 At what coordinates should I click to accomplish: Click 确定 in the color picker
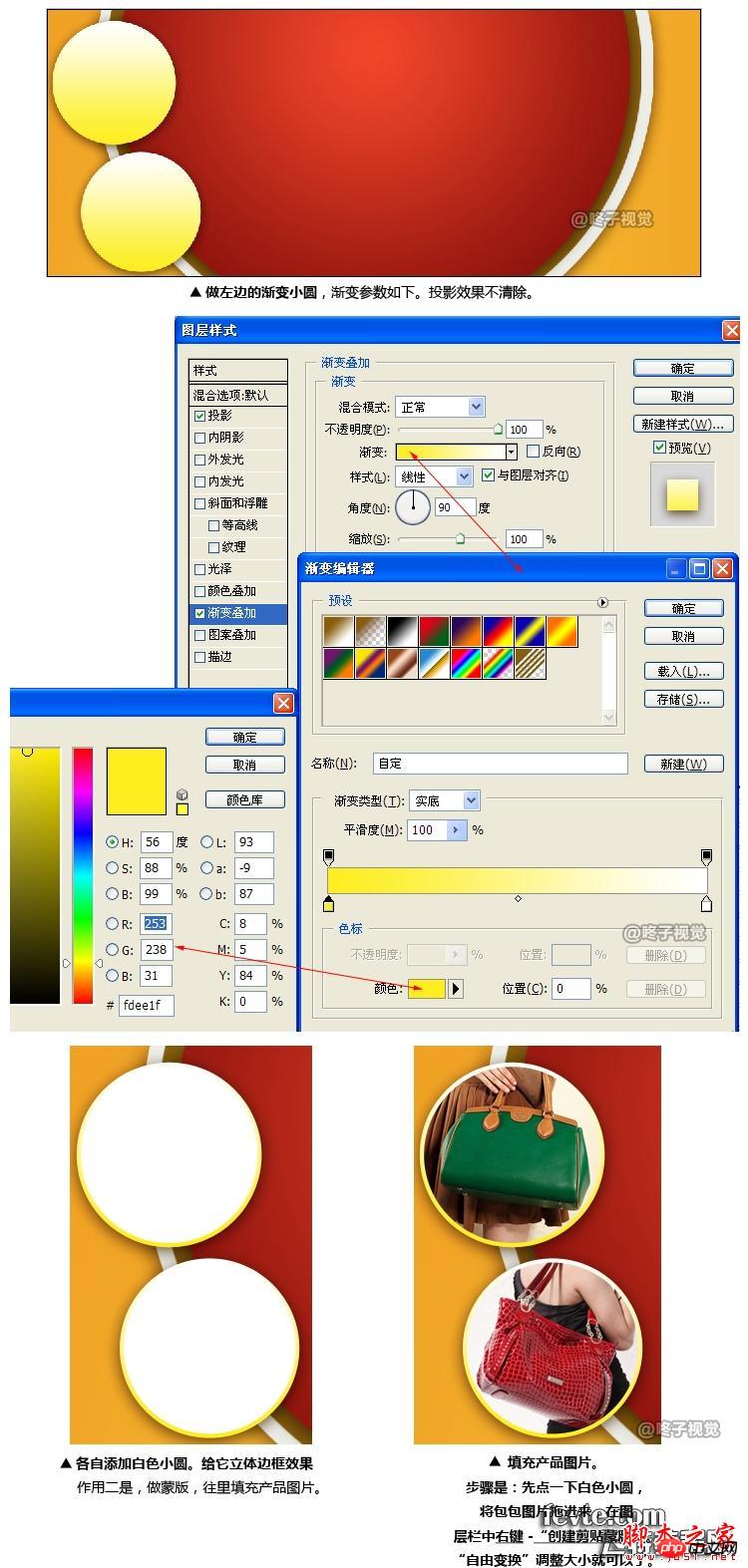tap(244, 737)
